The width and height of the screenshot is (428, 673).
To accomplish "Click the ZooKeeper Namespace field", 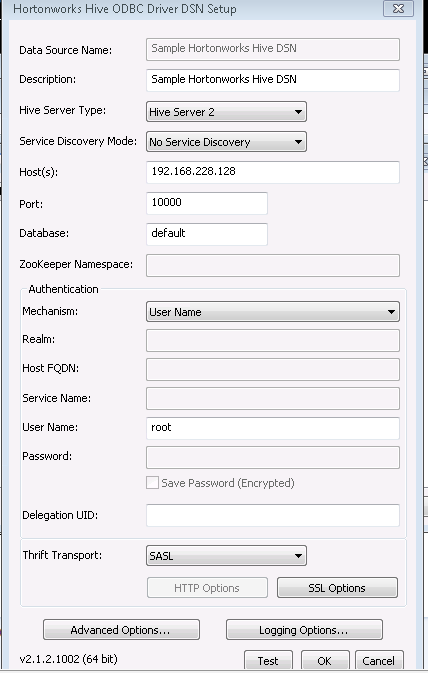I will click(x=273, y=265).
